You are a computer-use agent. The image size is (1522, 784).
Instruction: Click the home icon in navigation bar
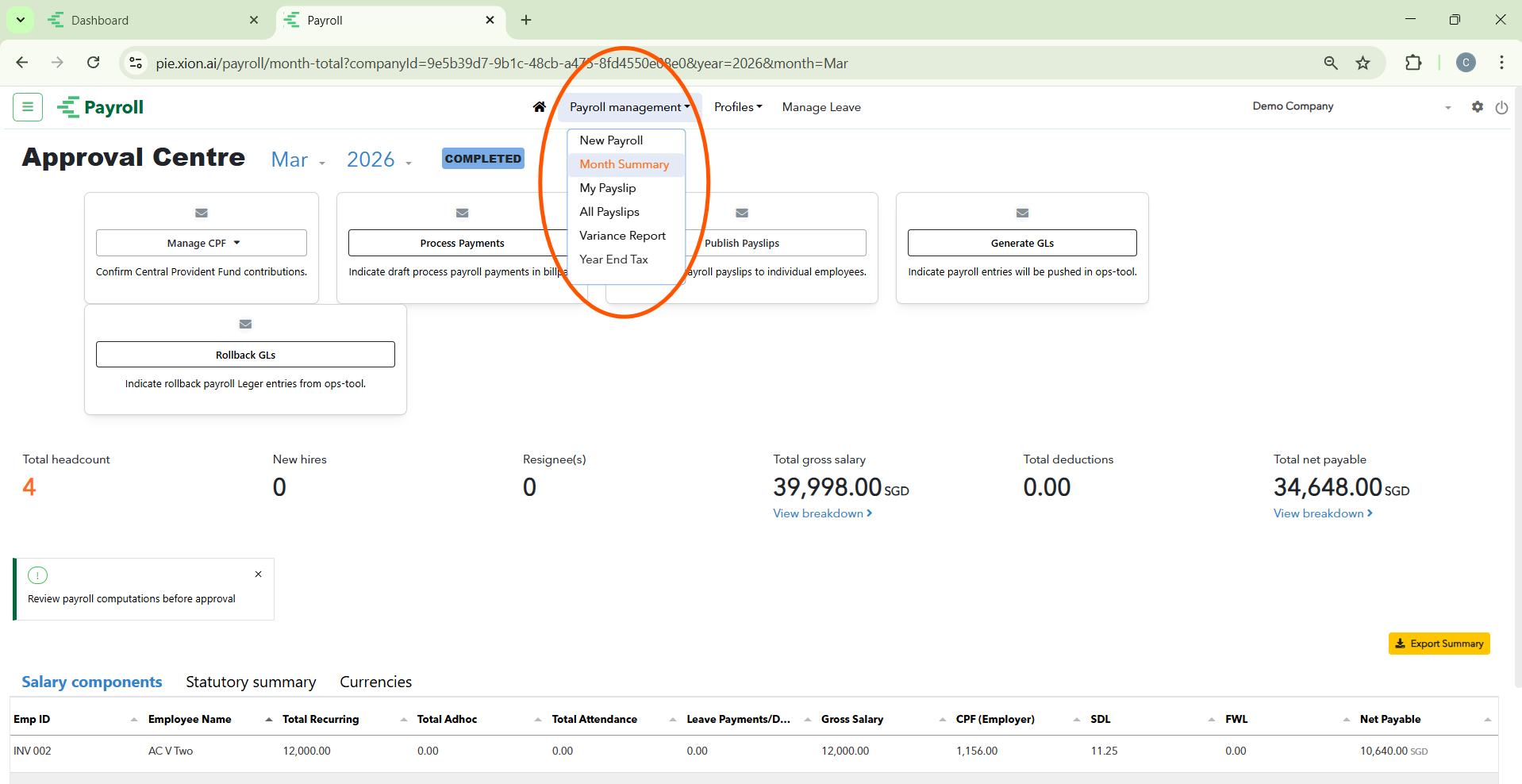click(x=540, y=107)
